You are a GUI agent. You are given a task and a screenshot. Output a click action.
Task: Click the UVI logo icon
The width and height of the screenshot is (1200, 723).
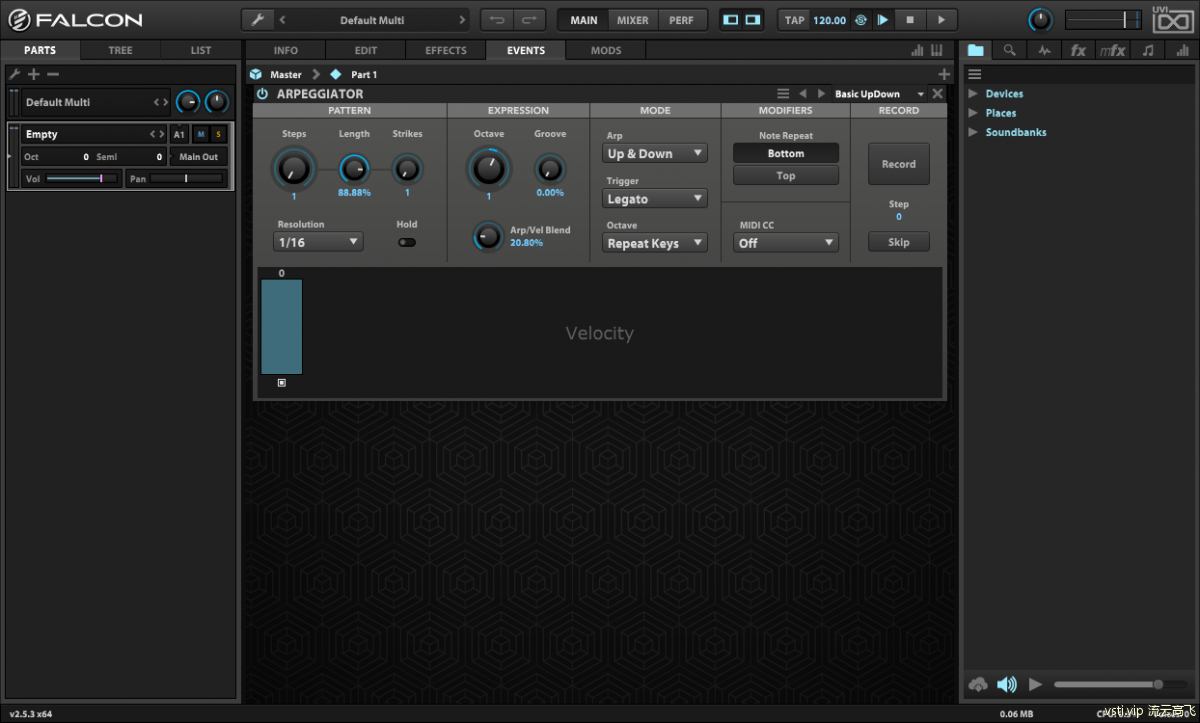click(1173, 20)
